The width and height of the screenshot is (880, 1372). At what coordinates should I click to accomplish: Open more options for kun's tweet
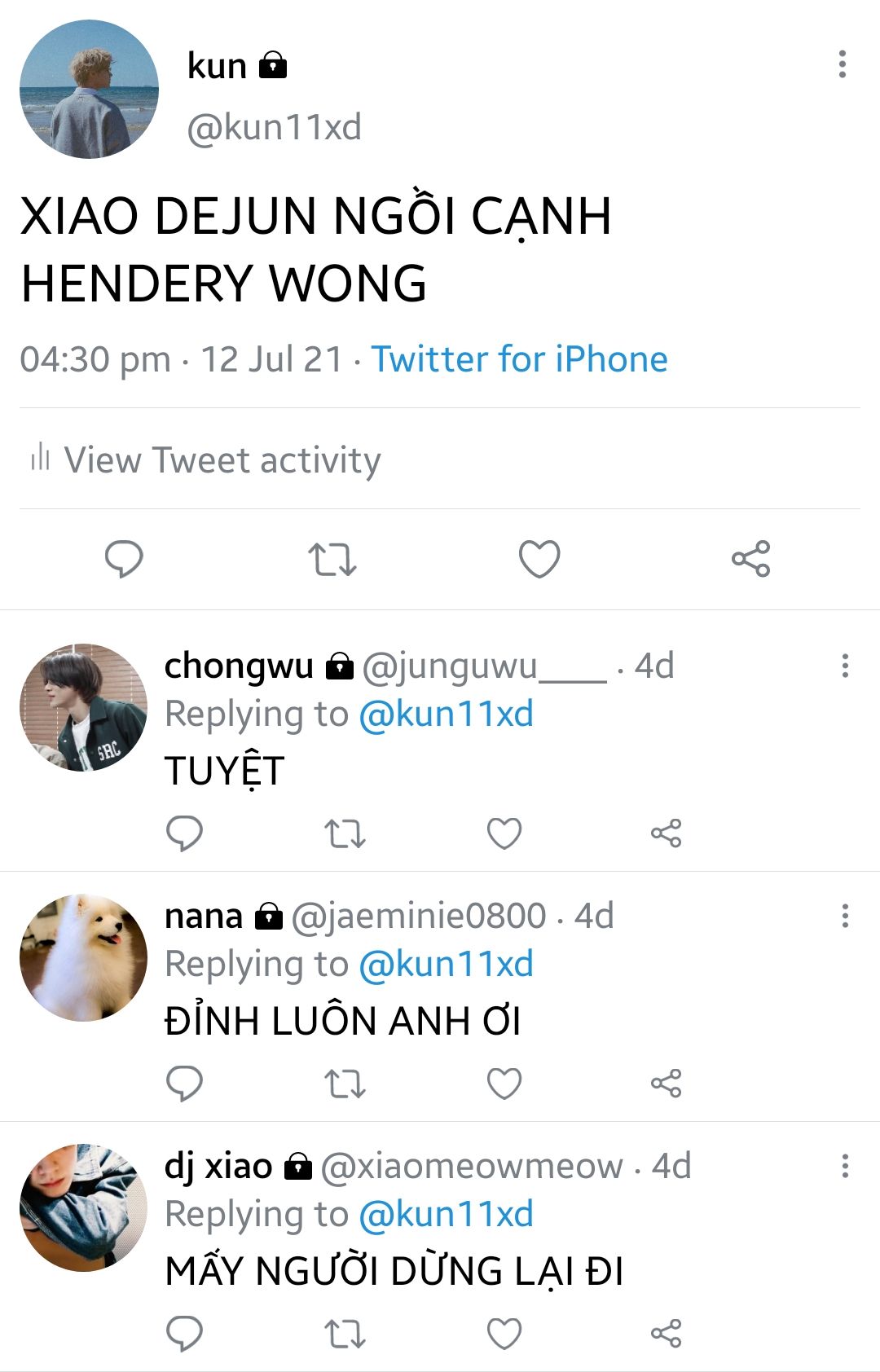843,64
